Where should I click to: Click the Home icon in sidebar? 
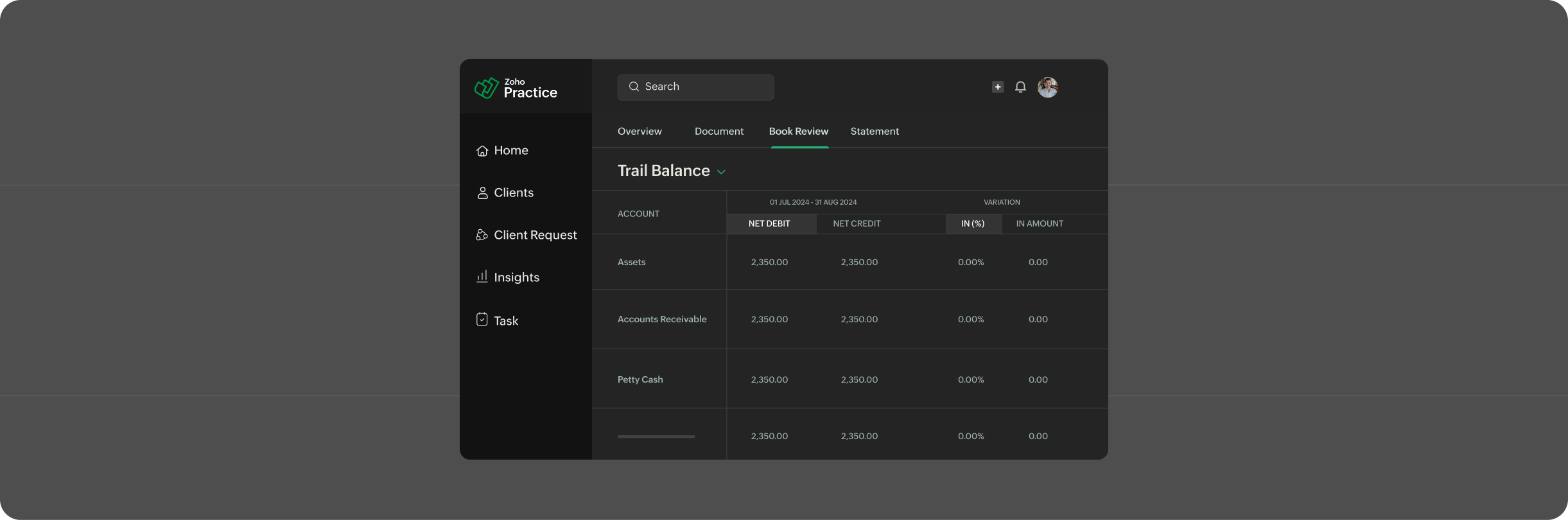482,151
